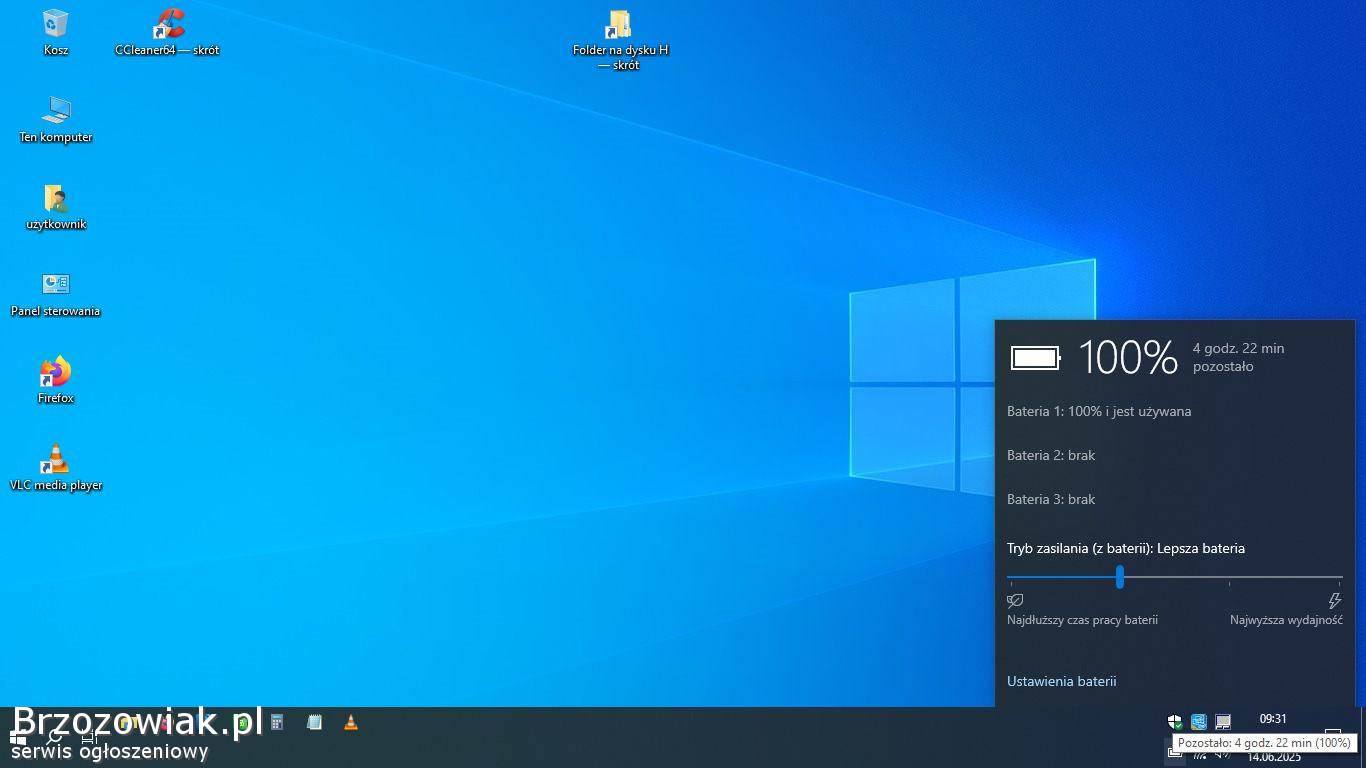Open Notepad from the taskbar

click(x=314, y=722)
